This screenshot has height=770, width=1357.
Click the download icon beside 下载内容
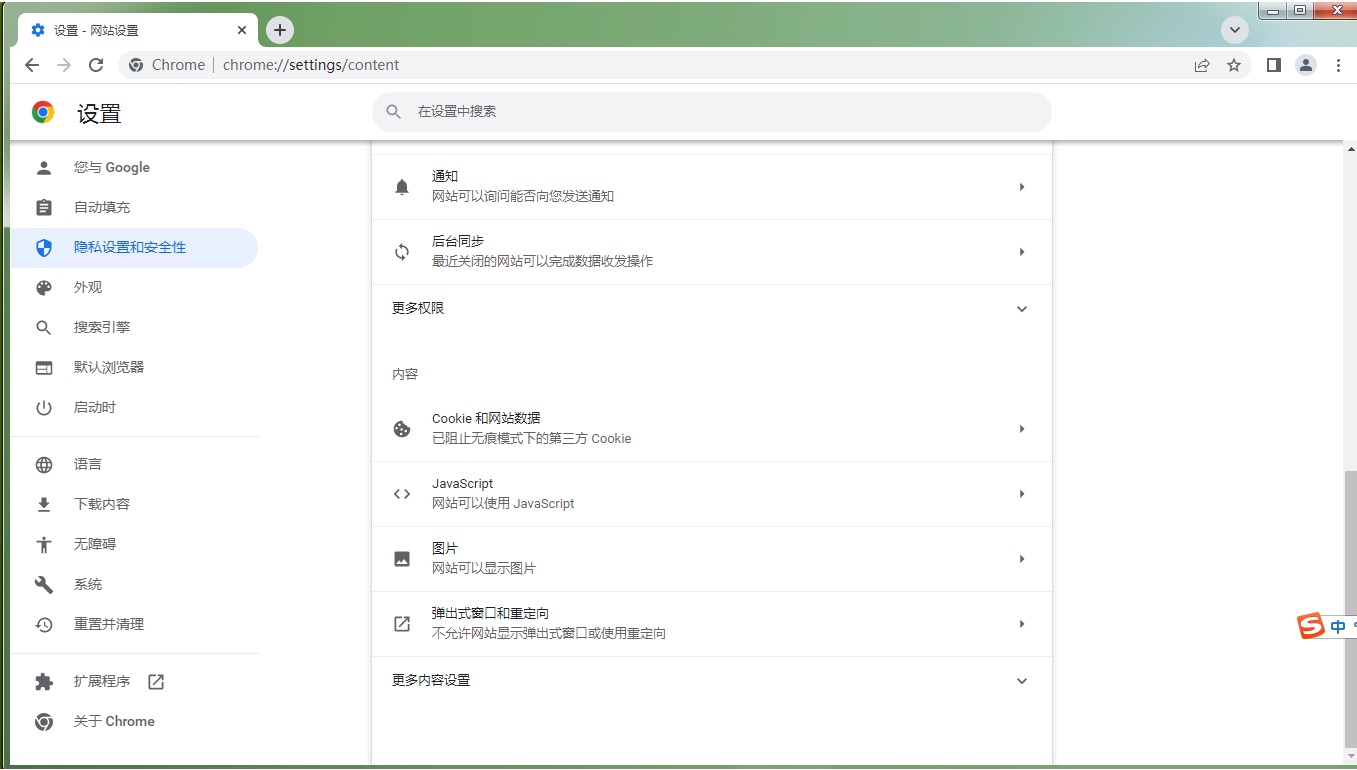(x=43, y=505)
